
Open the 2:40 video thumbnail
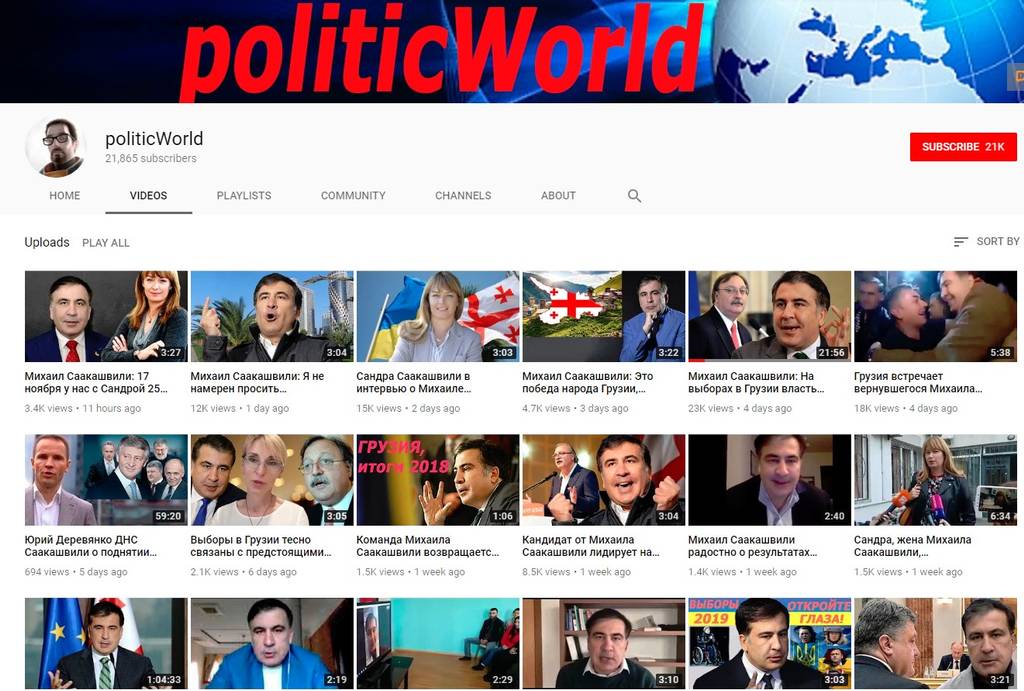(769, 480)
